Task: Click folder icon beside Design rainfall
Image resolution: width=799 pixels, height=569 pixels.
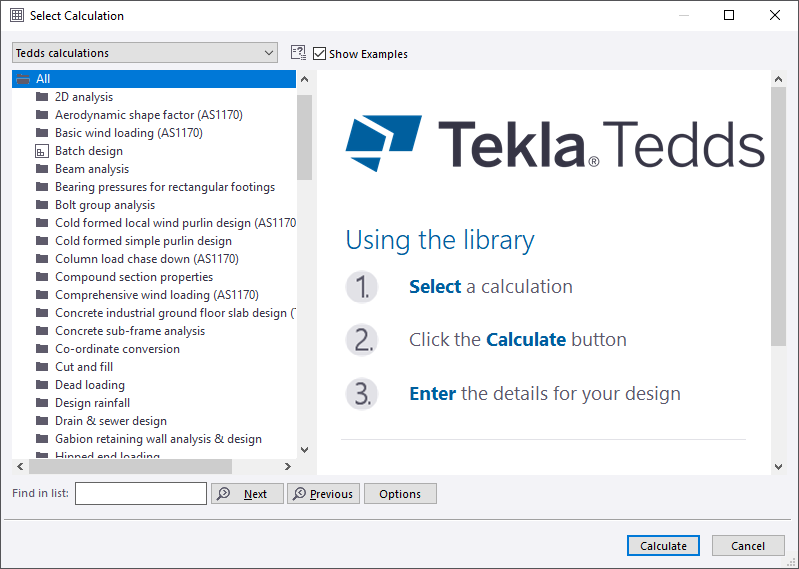Action: (x=42, y=403)
